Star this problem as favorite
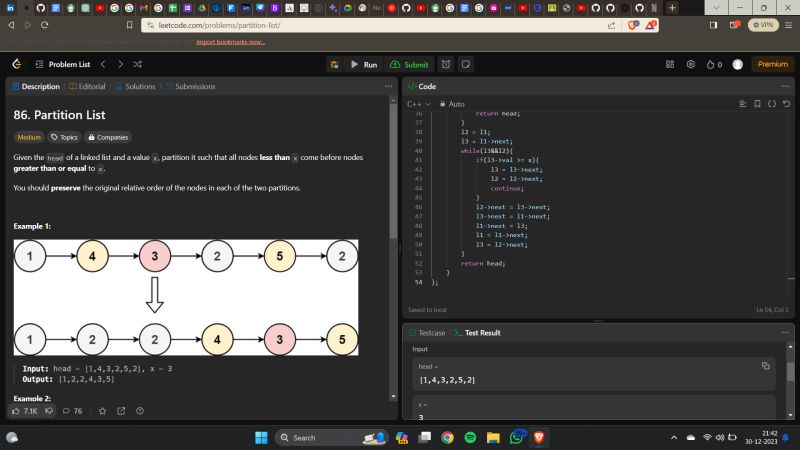The image size is (800, 450). pos(102,410)
